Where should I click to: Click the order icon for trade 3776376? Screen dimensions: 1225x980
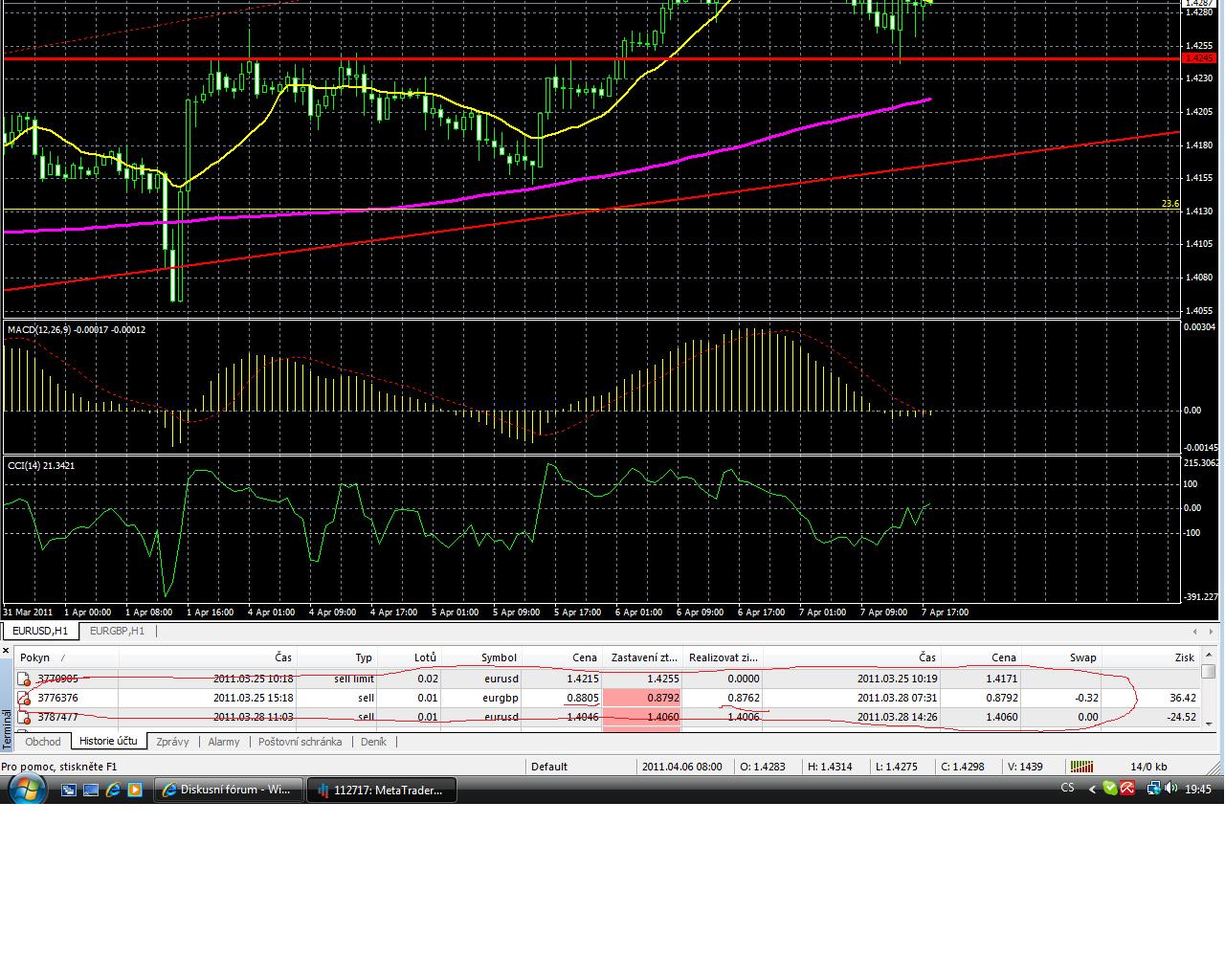coord(25,698)
